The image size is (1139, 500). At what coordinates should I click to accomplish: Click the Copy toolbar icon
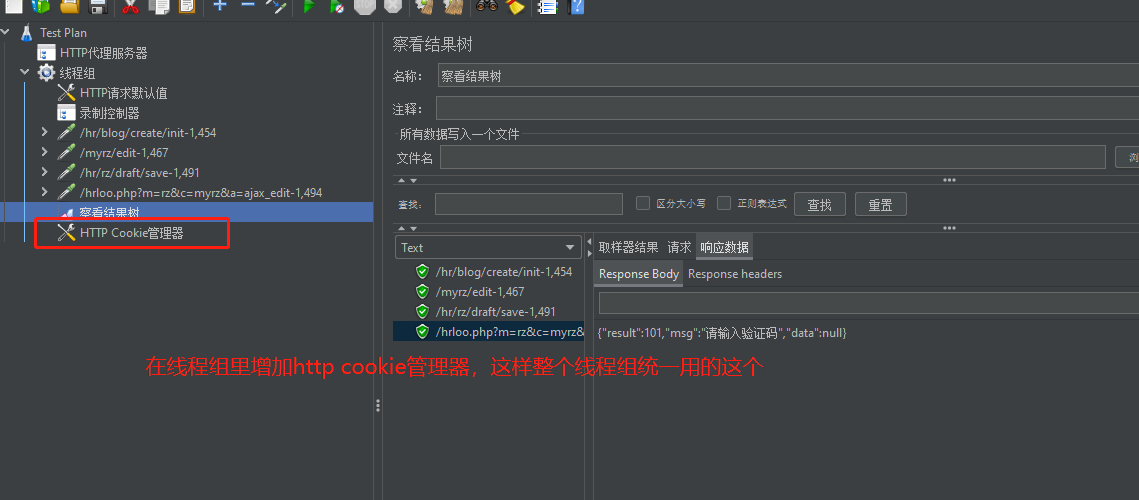click(158, 6)
